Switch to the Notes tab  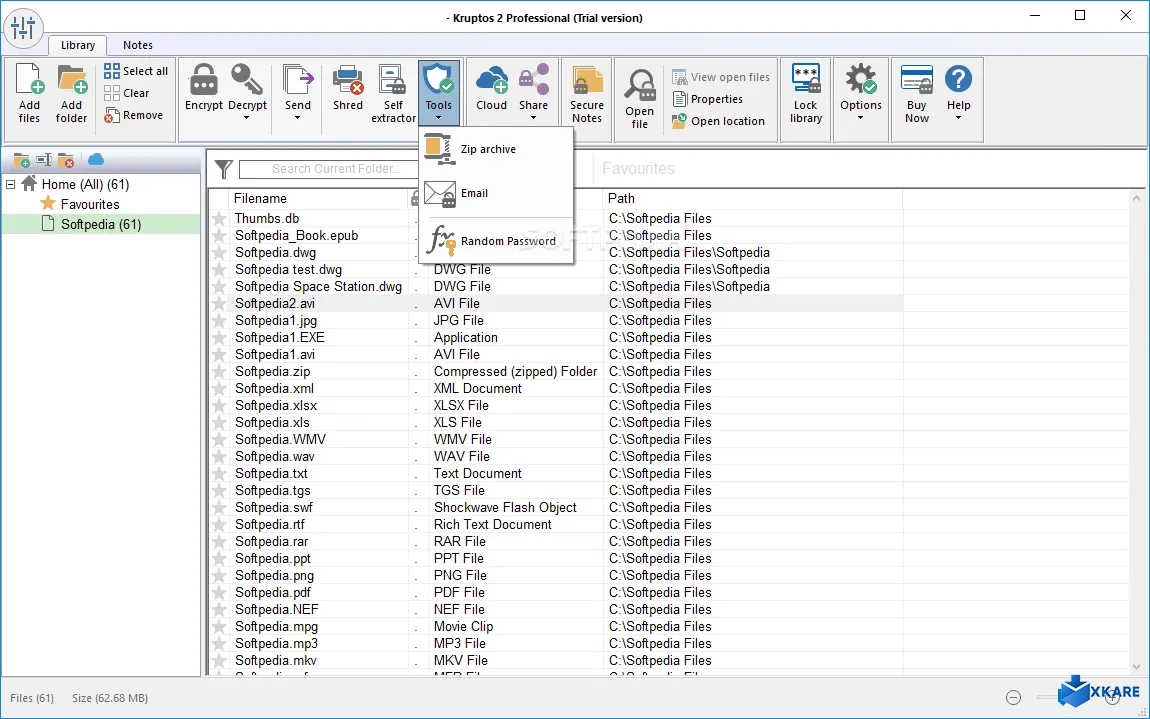pyautogui.click(x=138, y=45)
